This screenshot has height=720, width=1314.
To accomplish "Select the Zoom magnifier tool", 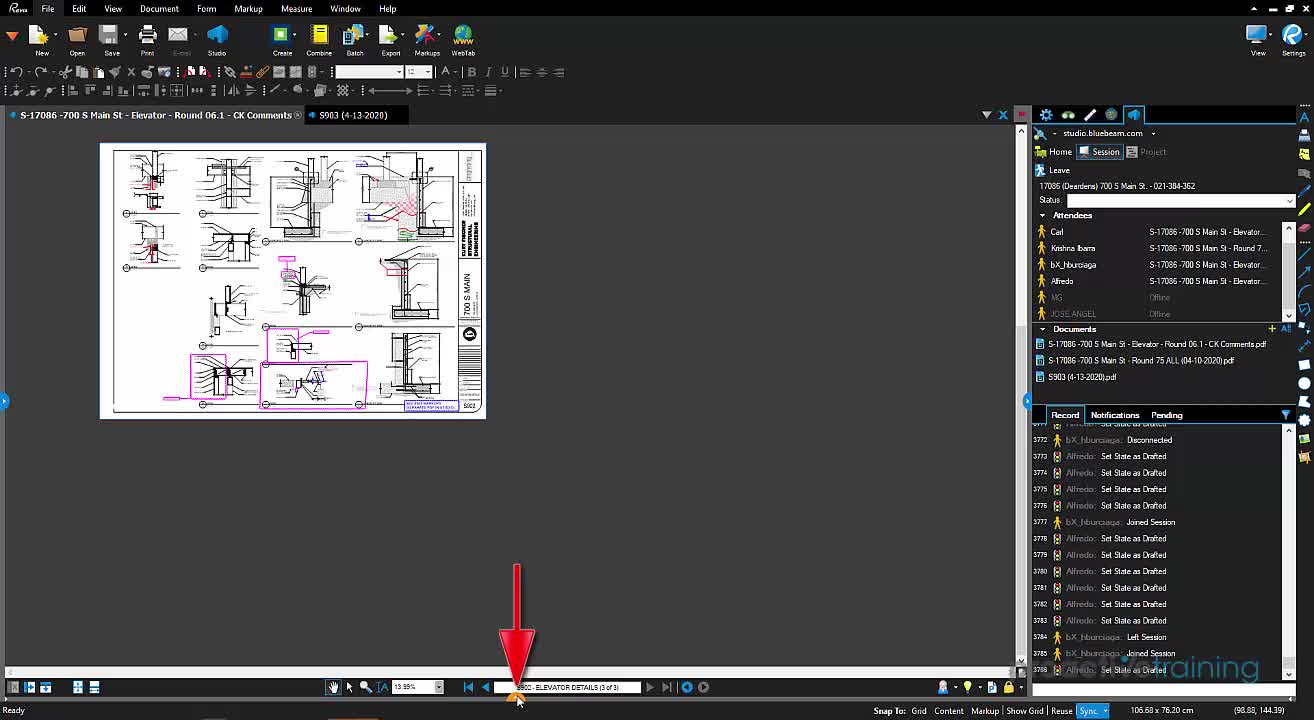I will pos(366,687).
